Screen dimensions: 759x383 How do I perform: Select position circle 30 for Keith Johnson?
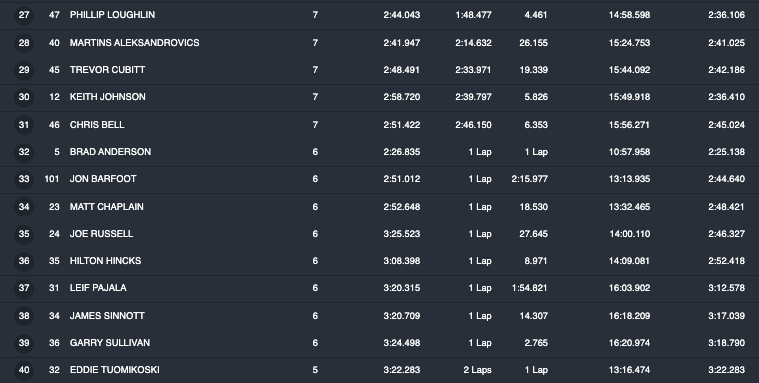[x=24, y=97]
